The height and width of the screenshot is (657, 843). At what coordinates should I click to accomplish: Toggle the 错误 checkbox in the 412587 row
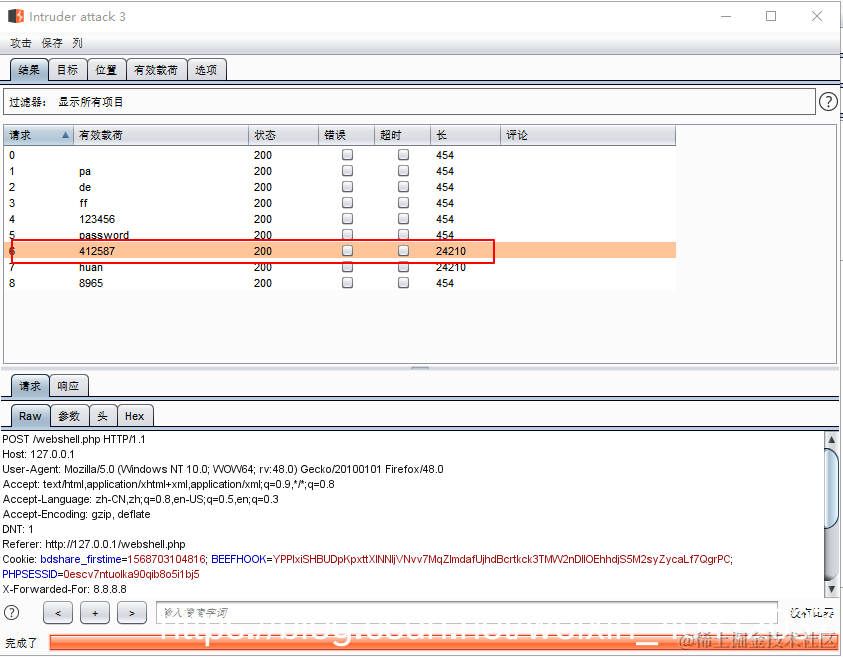click(347, 251)
